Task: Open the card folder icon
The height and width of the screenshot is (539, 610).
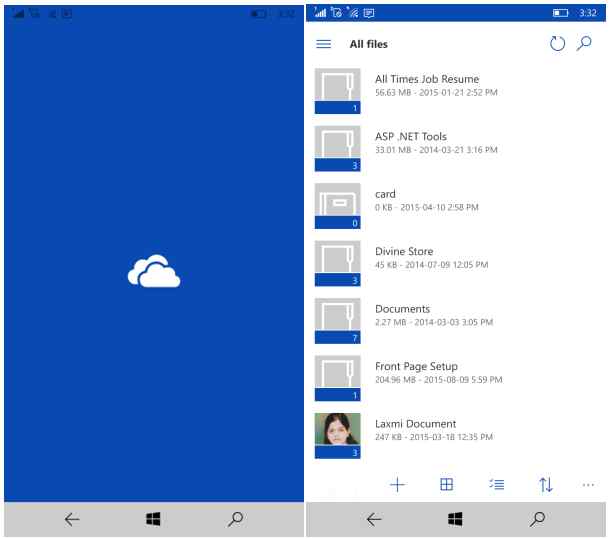Action: click(338, 206)
